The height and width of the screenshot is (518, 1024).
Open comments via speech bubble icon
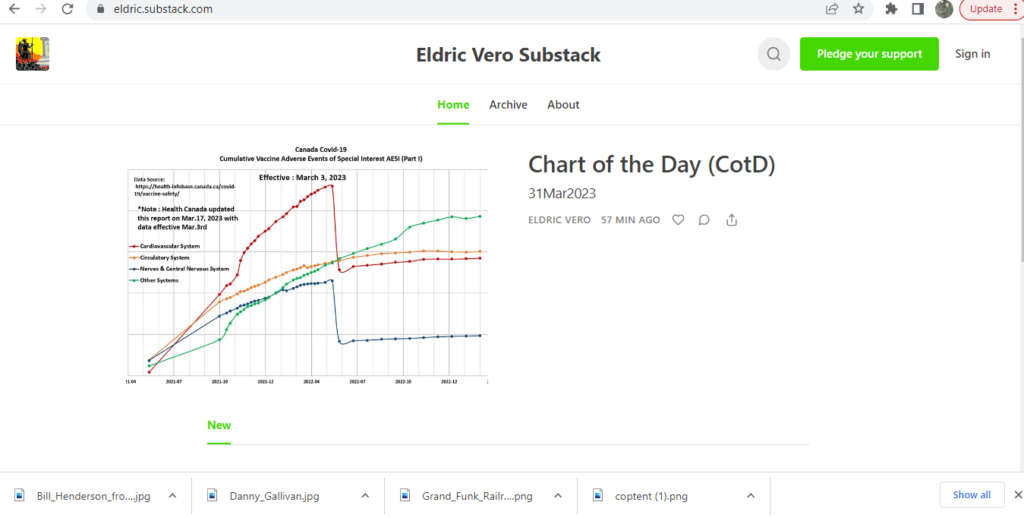coord(704,220)
